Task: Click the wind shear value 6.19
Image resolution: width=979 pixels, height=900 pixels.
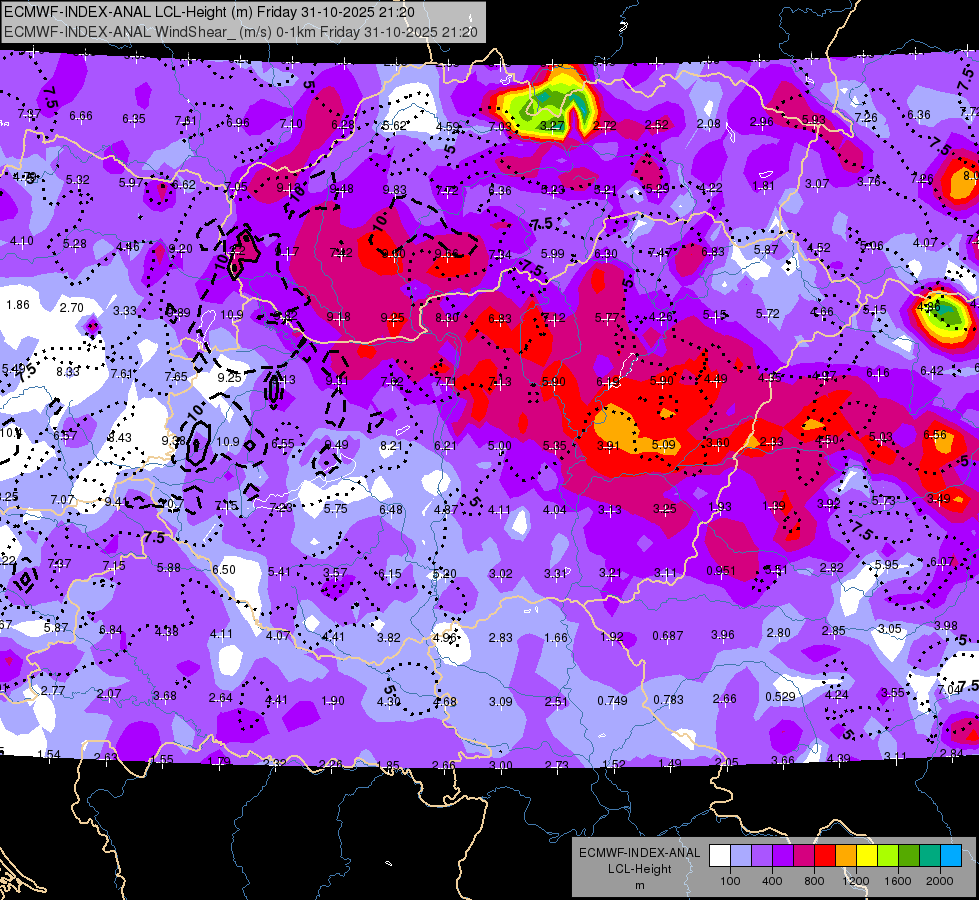Action: (x=608, y=382)
